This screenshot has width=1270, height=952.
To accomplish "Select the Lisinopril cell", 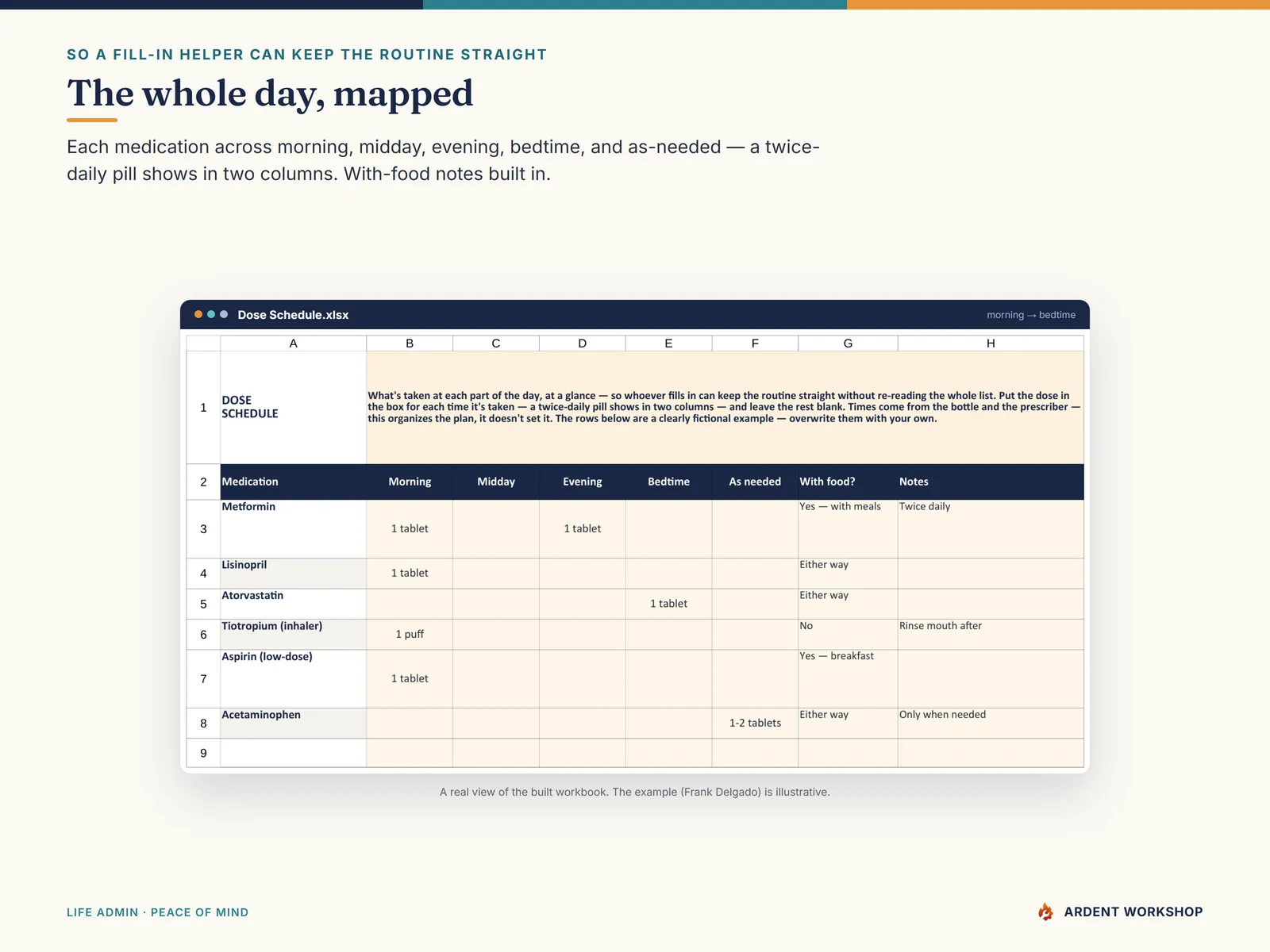I will click(x=293, y=574).
